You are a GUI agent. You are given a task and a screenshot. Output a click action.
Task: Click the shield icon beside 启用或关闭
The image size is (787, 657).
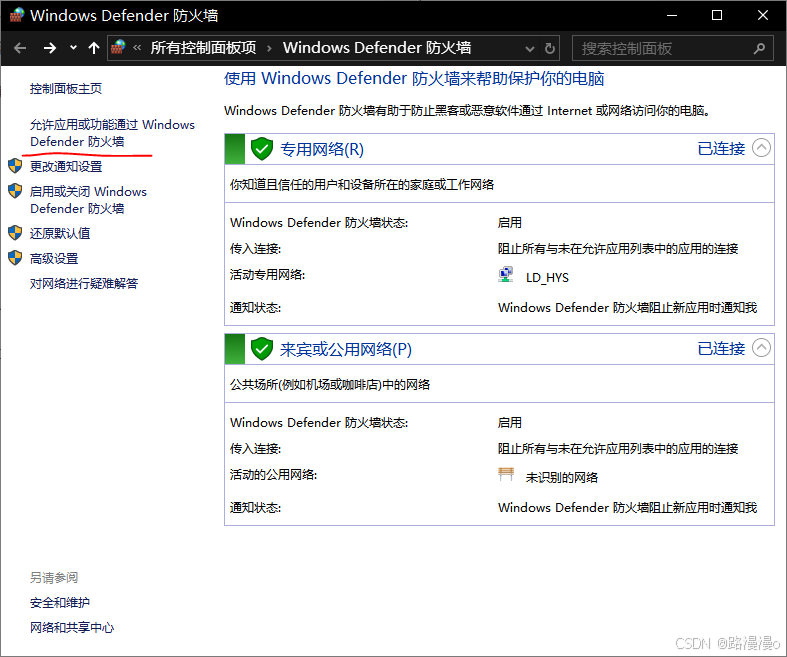pos(16,191)
